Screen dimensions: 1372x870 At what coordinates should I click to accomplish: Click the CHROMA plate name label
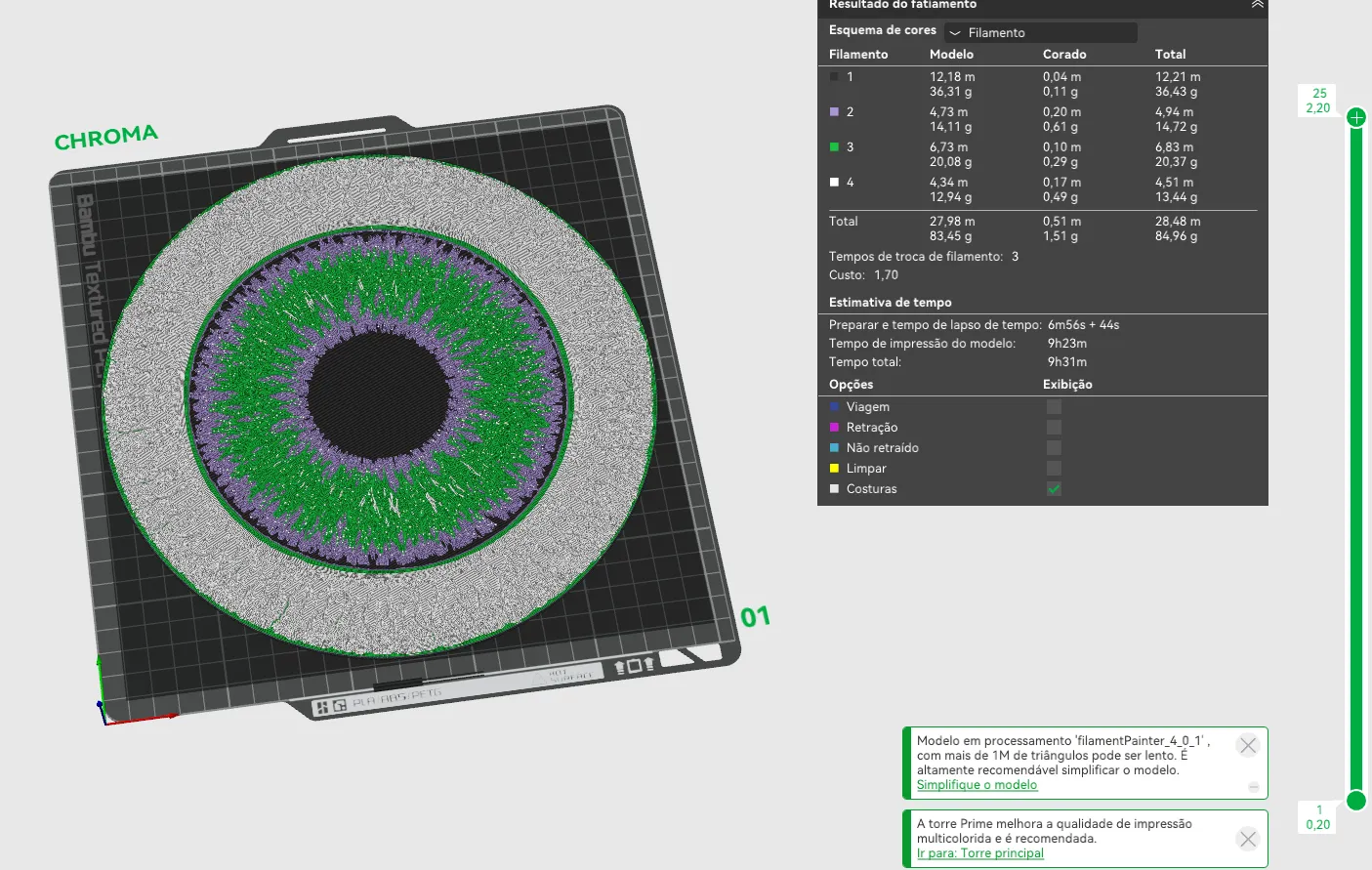coord(105,138)
